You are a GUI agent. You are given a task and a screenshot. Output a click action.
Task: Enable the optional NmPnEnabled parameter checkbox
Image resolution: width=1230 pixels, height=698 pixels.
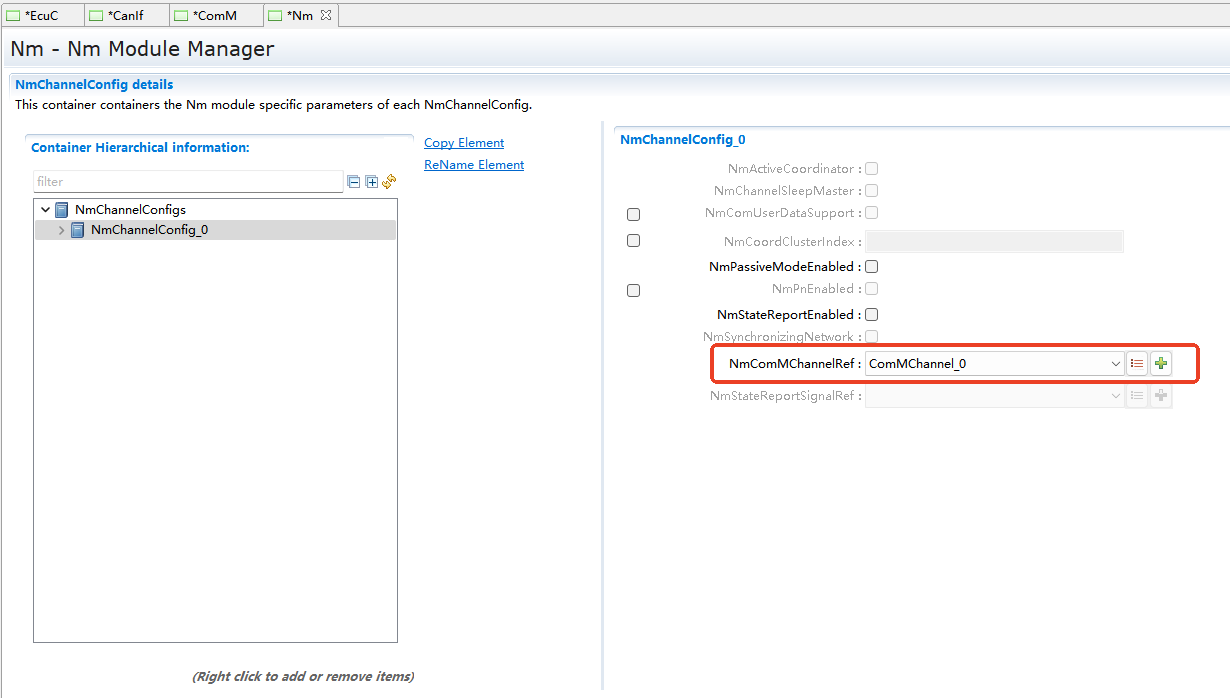coord(633,290)
